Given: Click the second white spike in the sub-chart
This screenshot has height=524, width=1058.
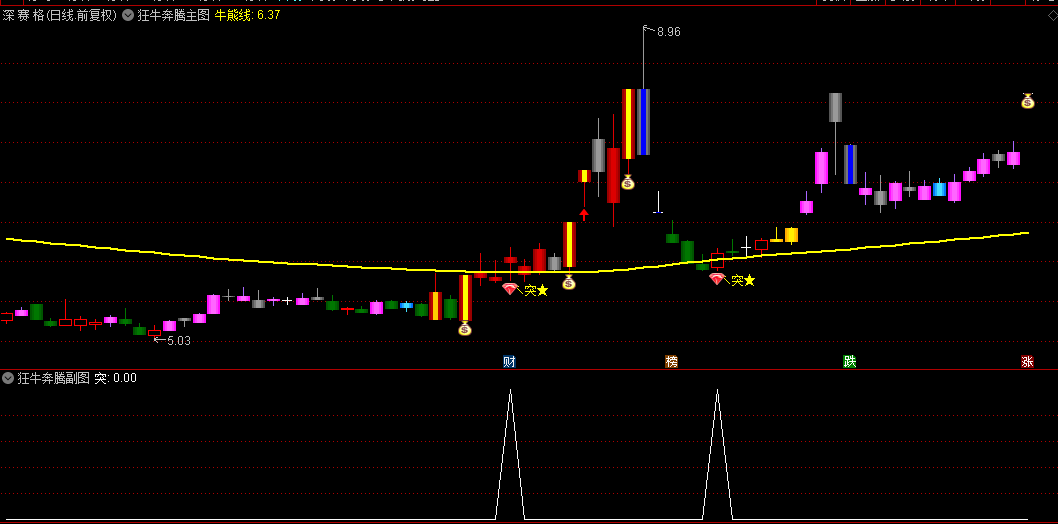Looking at the screenshot, I should coord(717,453).
